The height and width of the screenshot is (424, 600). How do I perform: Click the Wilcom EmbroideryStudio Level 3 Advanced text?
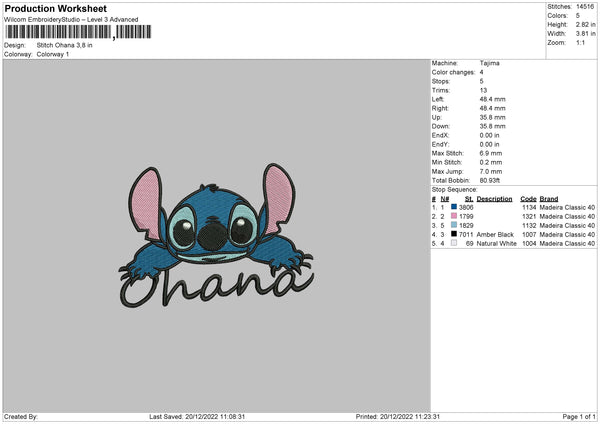coord(71,20)
